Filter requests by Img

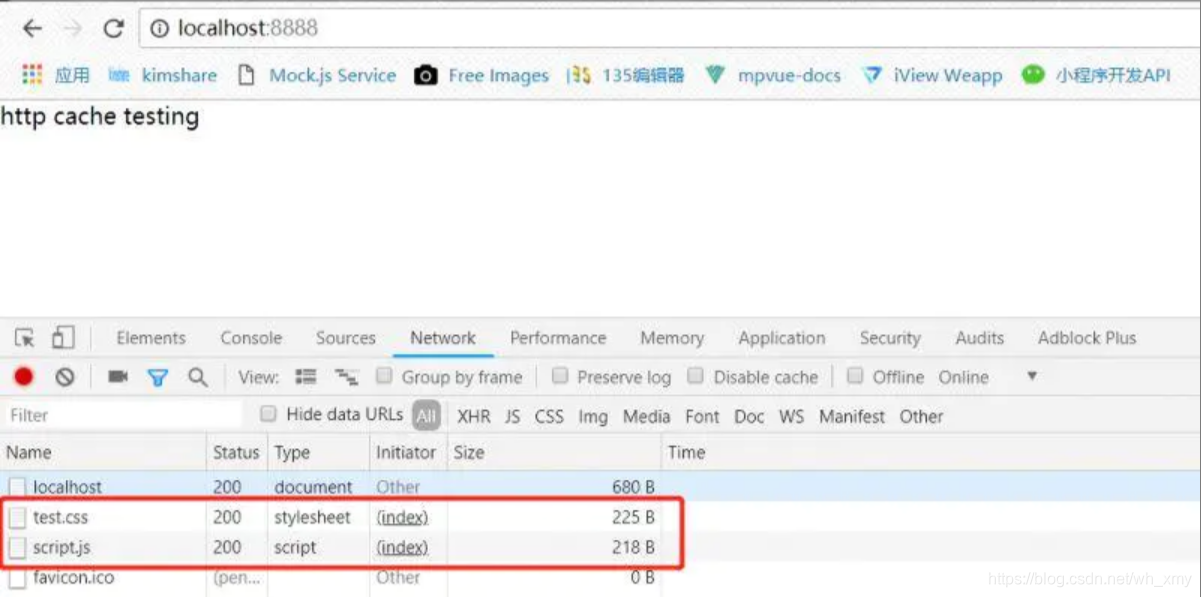(593, 416)
